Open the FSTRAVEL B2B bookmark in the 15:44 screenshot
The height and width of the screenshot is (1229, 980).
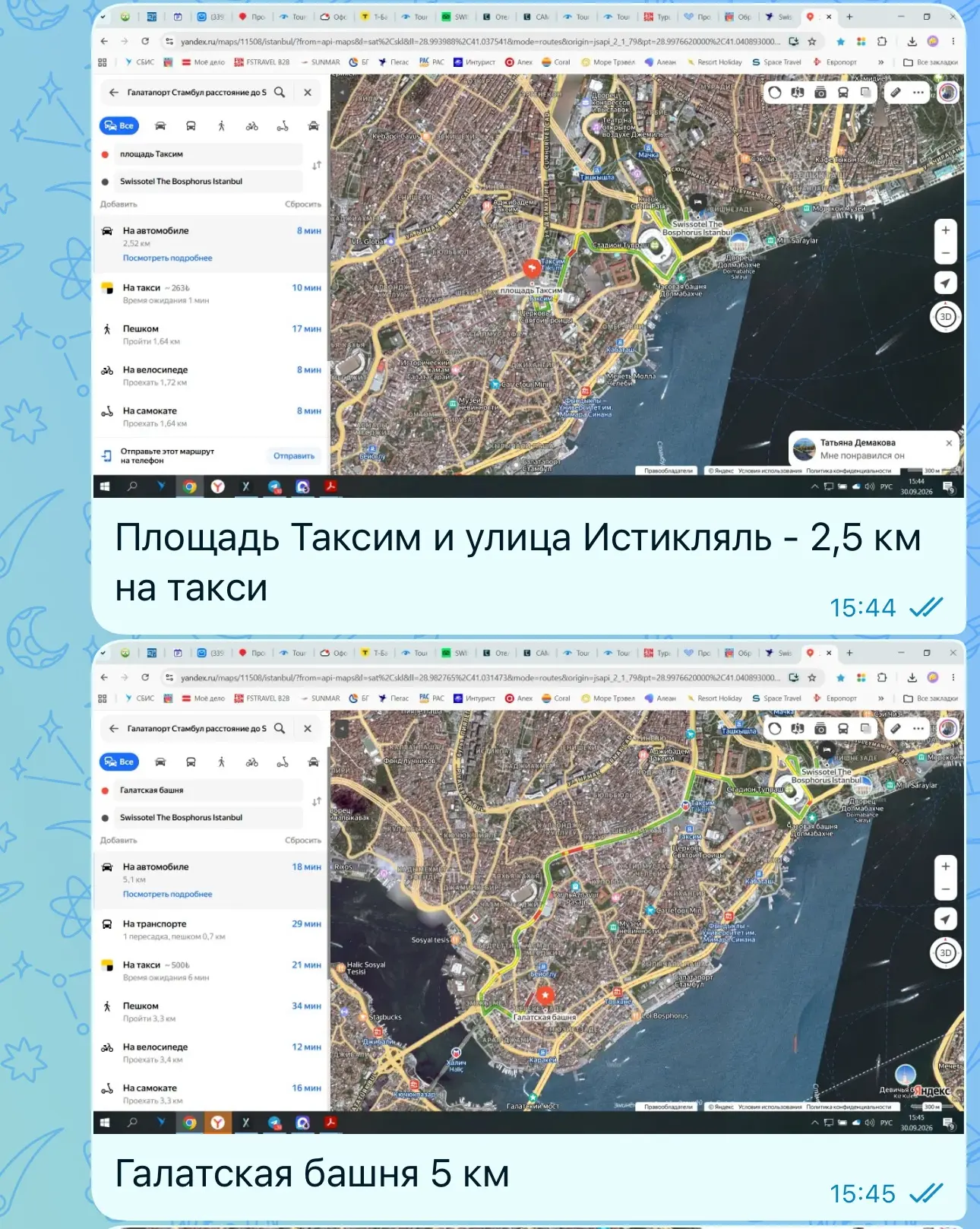click(262, 62)
